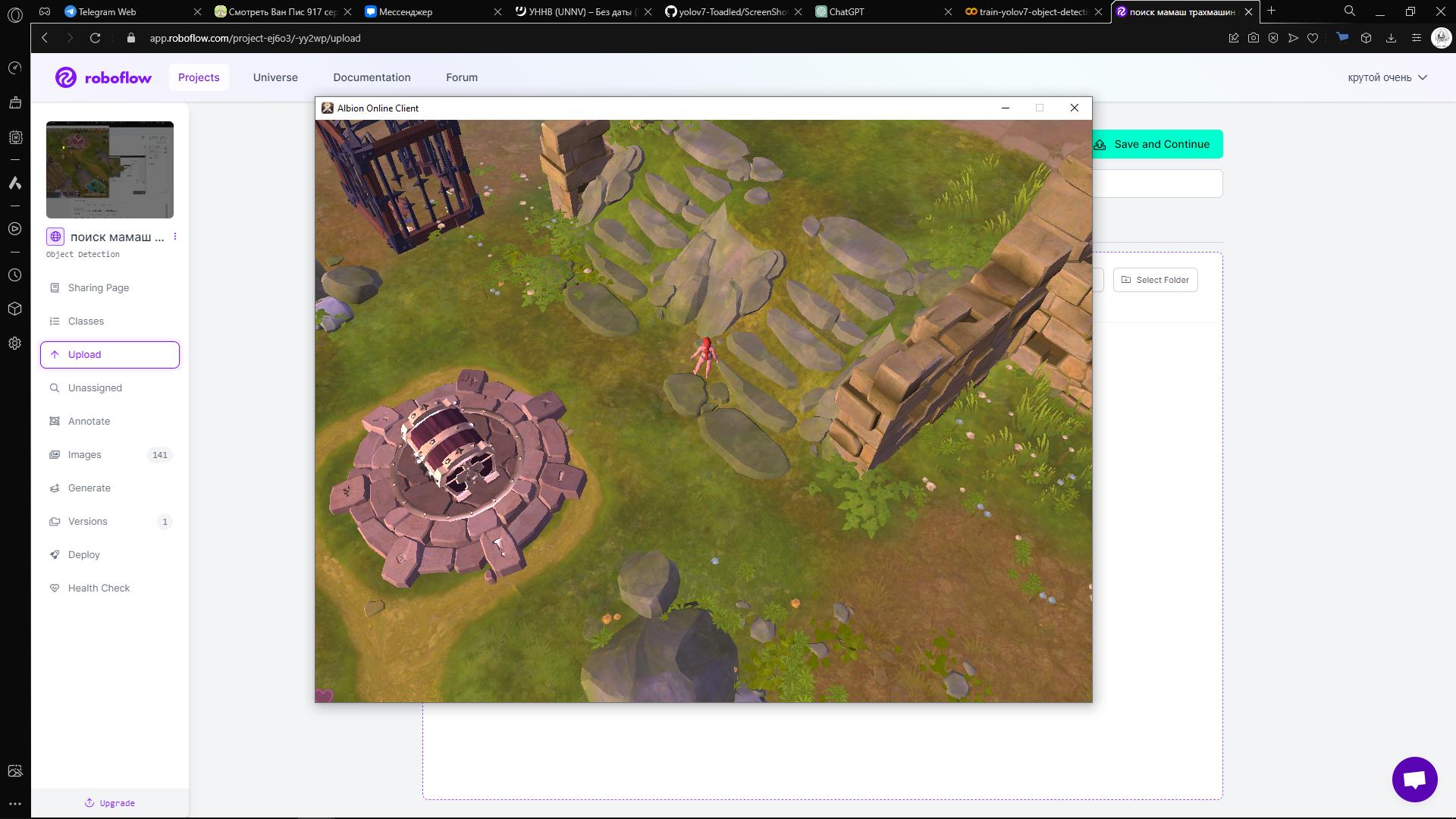Viewport: 1456px width, 819px height.
Task: Open the three-dots sidebar setup at the bottom
Action: tap(15, 803)
